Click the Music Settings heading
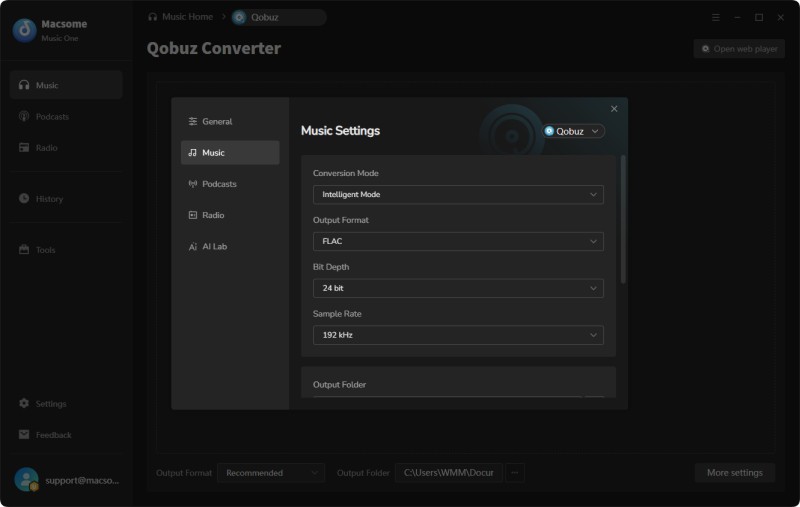This screenshot has height=507, width=800. pyautogui.click(x=340, y=131)
